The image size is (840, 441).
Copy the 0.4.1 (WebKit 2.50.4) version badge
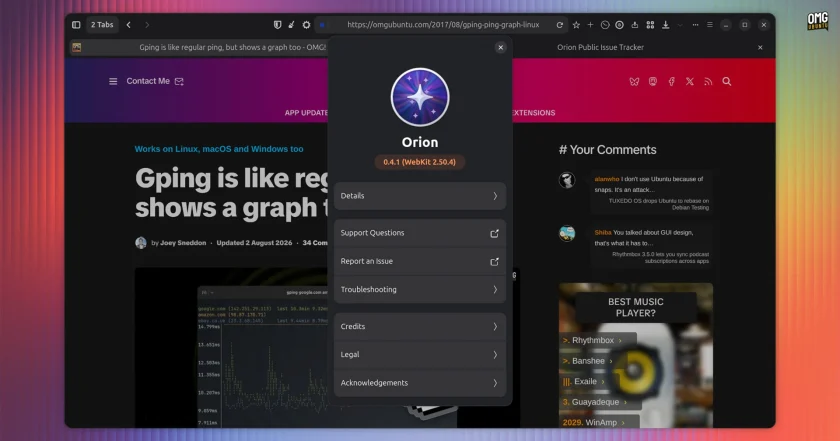pyautogui.click(x=419, y=162)
